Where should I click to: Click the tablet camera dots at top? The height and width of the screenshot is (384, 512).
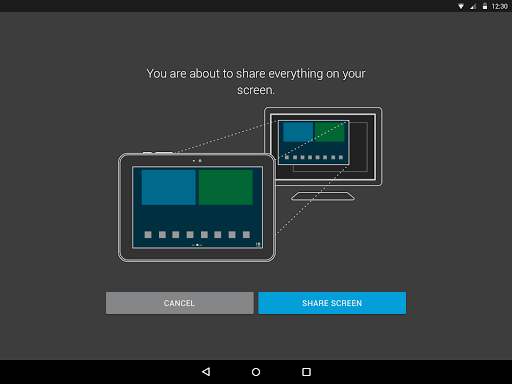pyautogui.click(x=197, y=161)
